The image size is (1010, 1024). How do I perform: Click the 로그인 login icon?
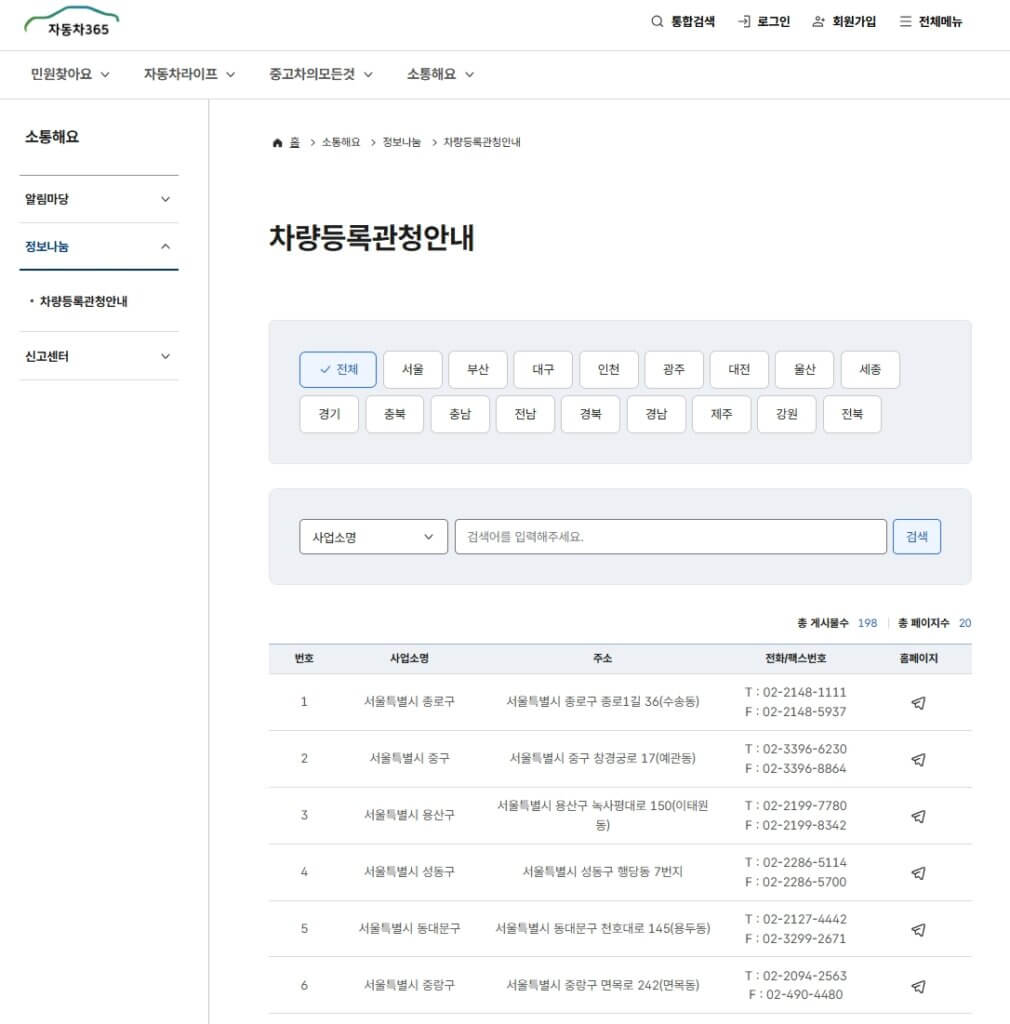(x=741, y=21)
